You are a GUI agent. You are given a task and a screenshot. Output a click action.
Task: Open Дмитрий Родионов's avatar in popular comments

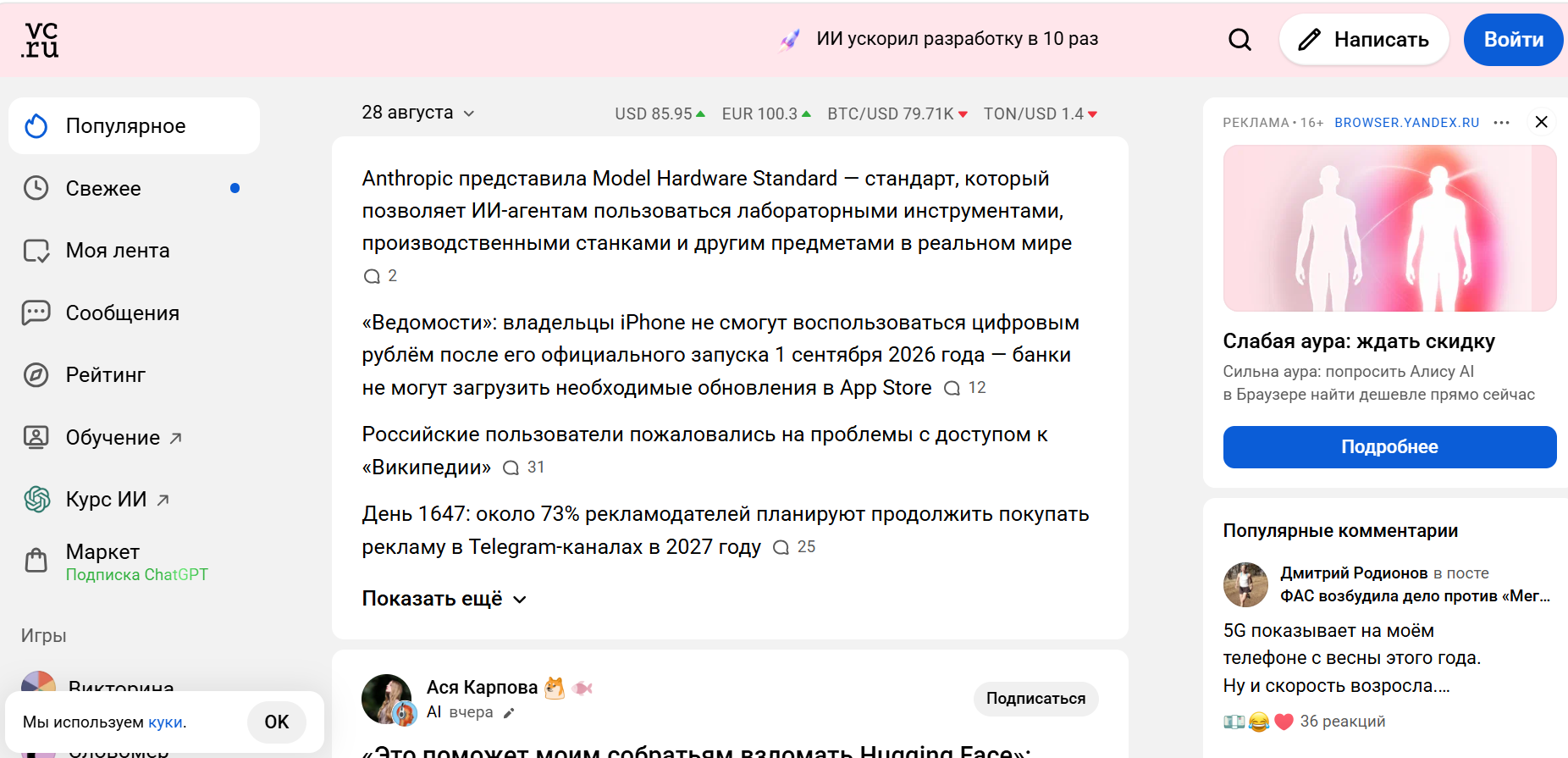coord(1245,584)
